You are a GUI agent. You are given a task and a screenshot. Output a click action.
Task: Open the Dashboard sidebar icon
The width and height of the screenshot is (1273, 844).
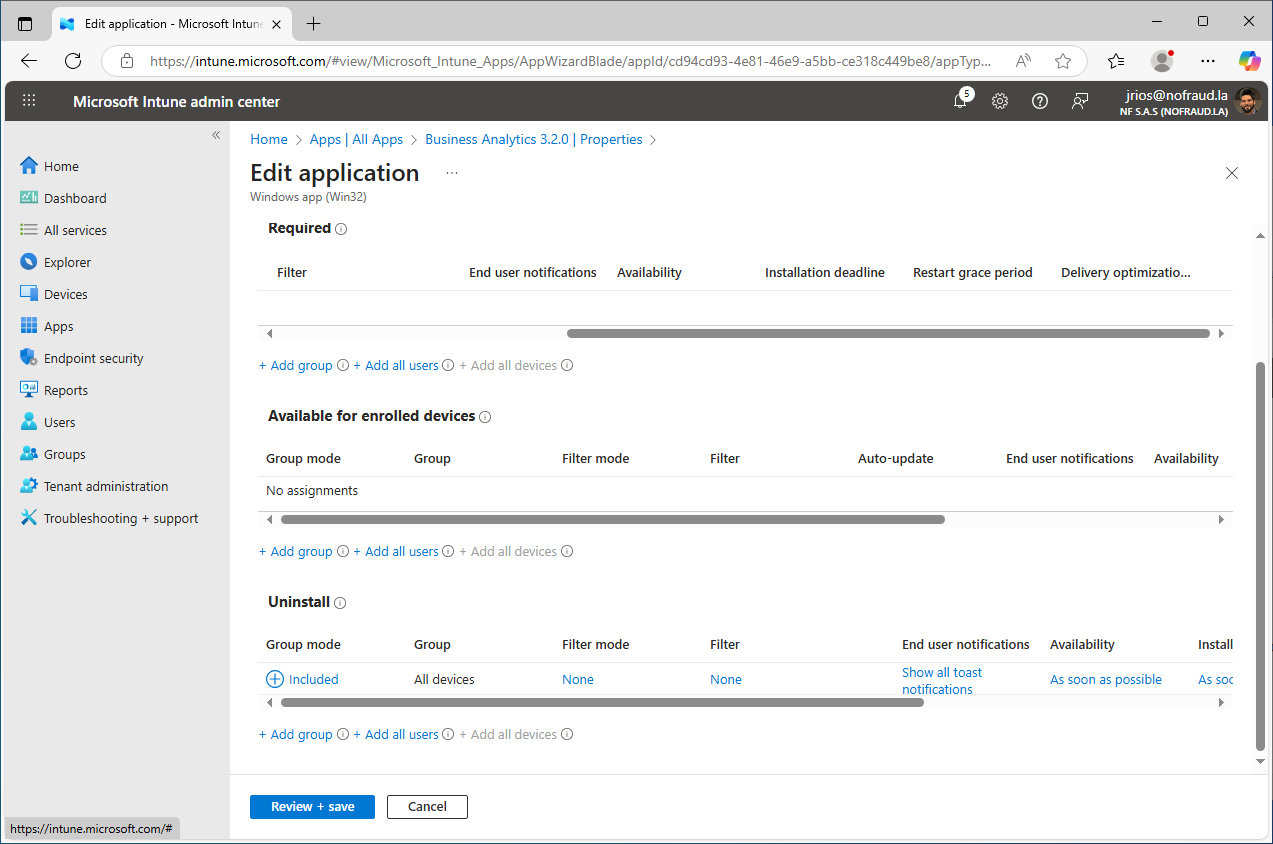[29, 198]
